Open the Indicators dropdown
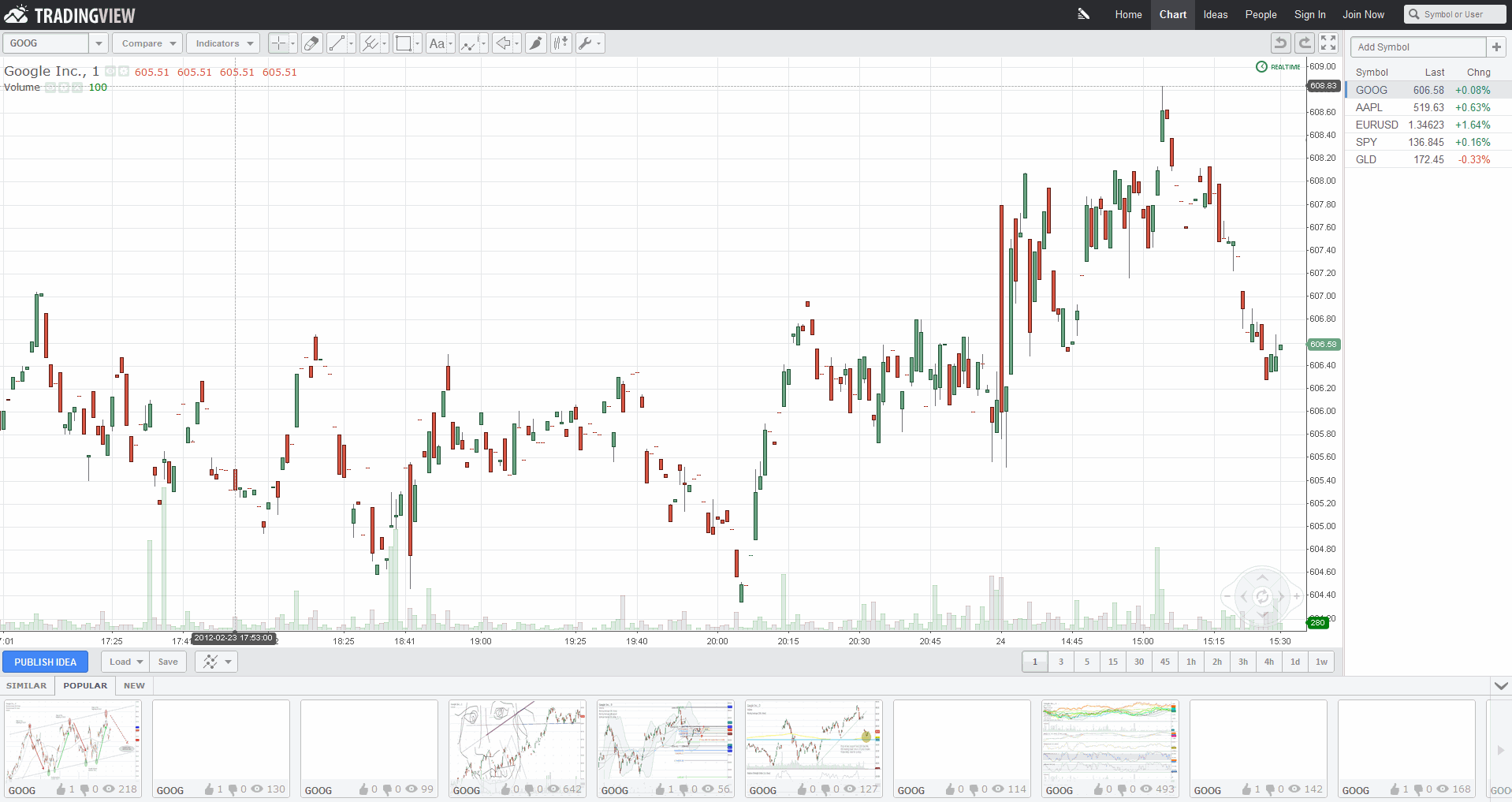The height and width of the screenshot is (802, 1512). coord(224,43)
